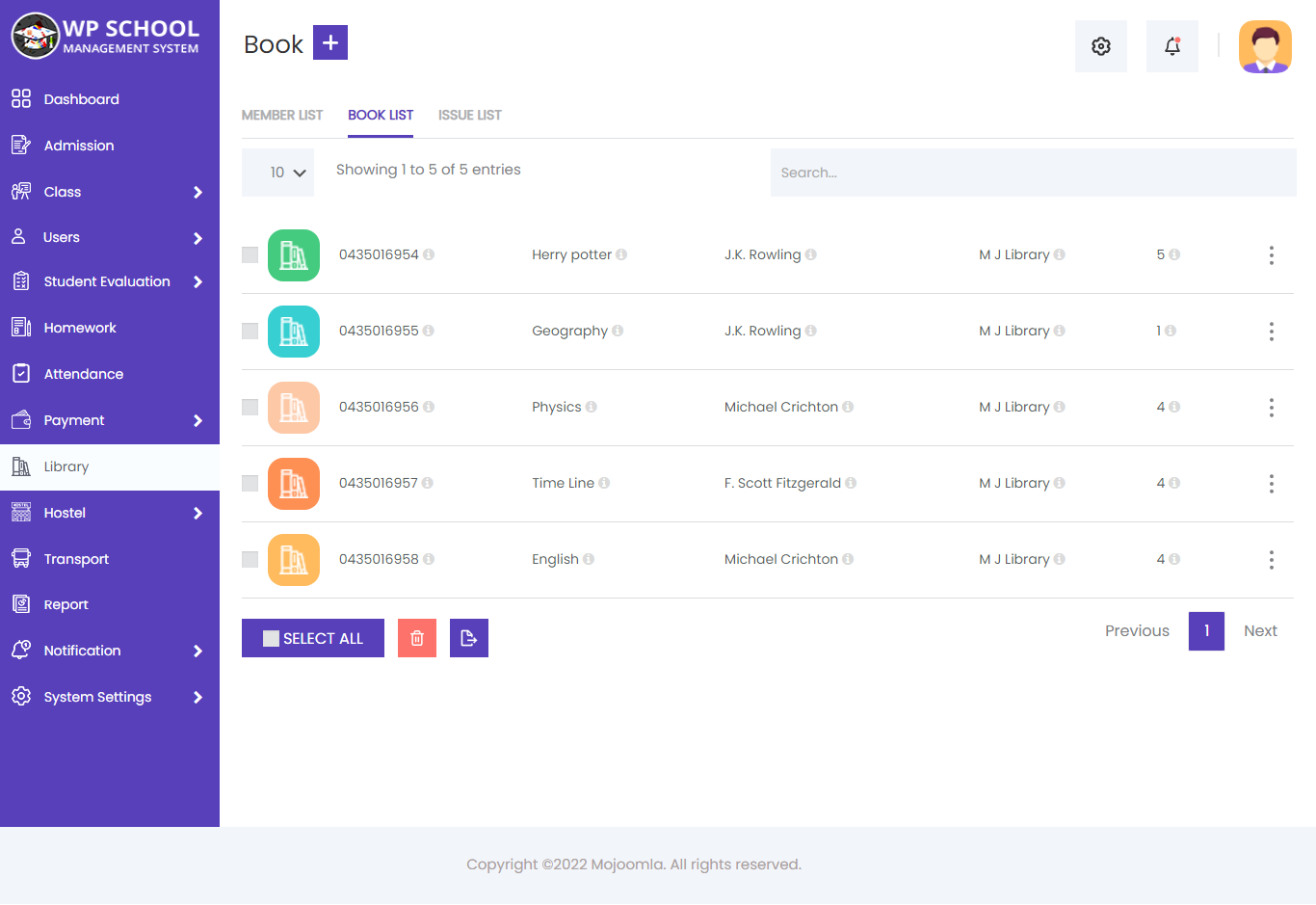The width and height of the screenshot is (1316, 905).
Task: Click the orange book icon for Time Line
Action: click(x=294, y=484)
